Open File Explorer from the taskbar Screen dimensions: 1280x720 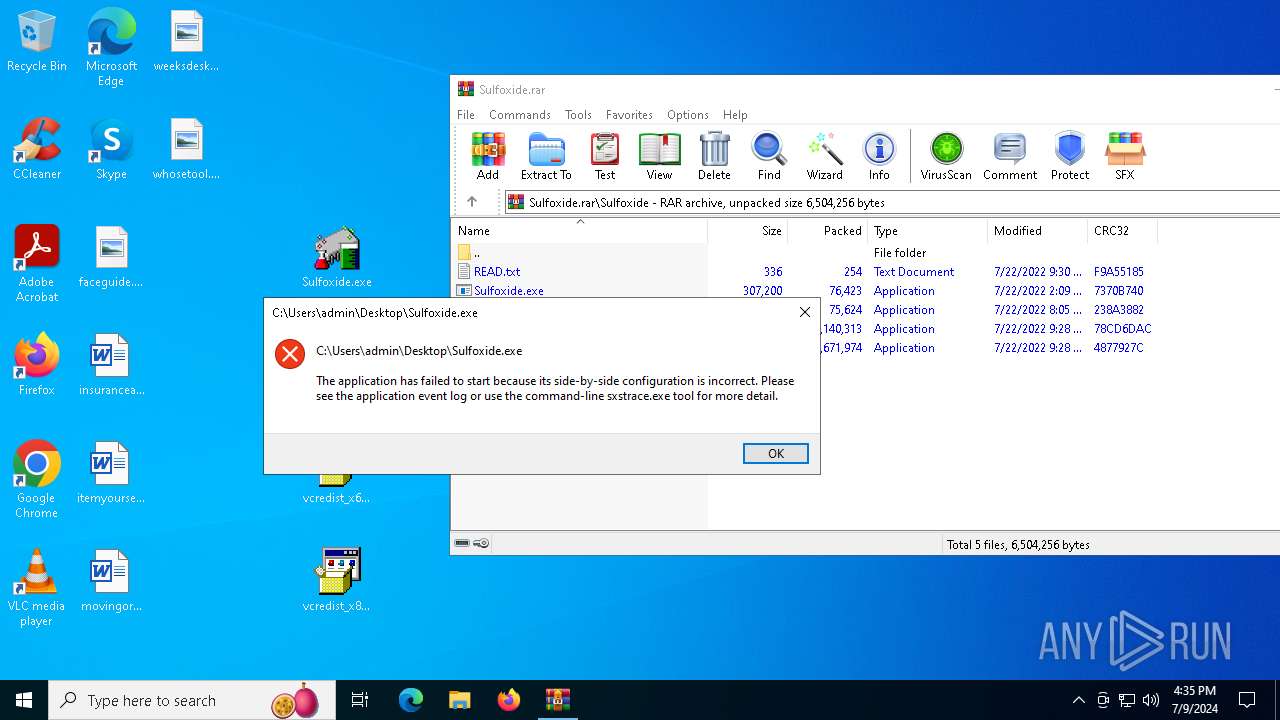click(x=459, y=700)
